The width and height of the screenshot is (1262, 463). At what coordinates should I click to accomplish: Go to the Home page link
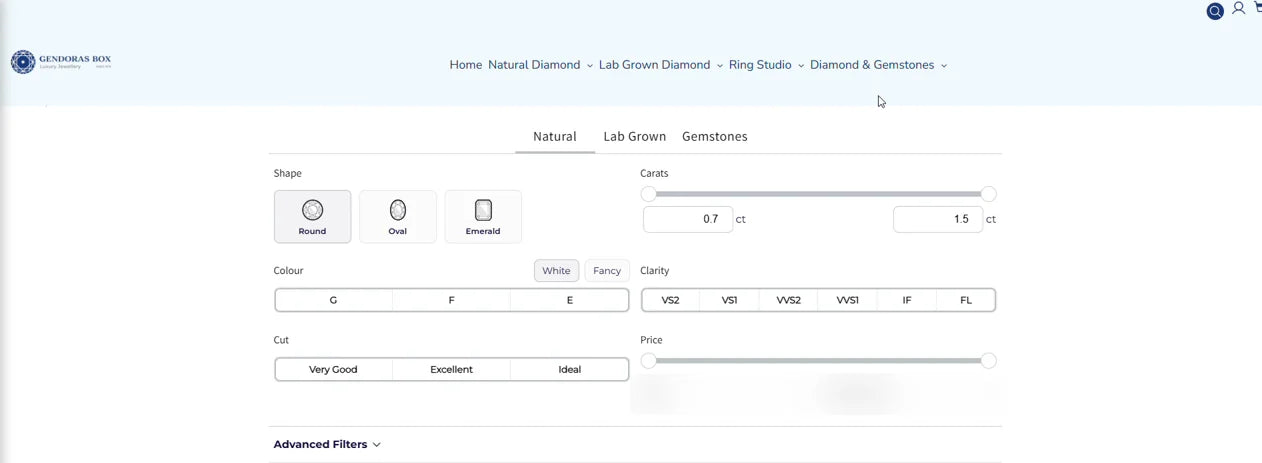[x=466, y=65]
